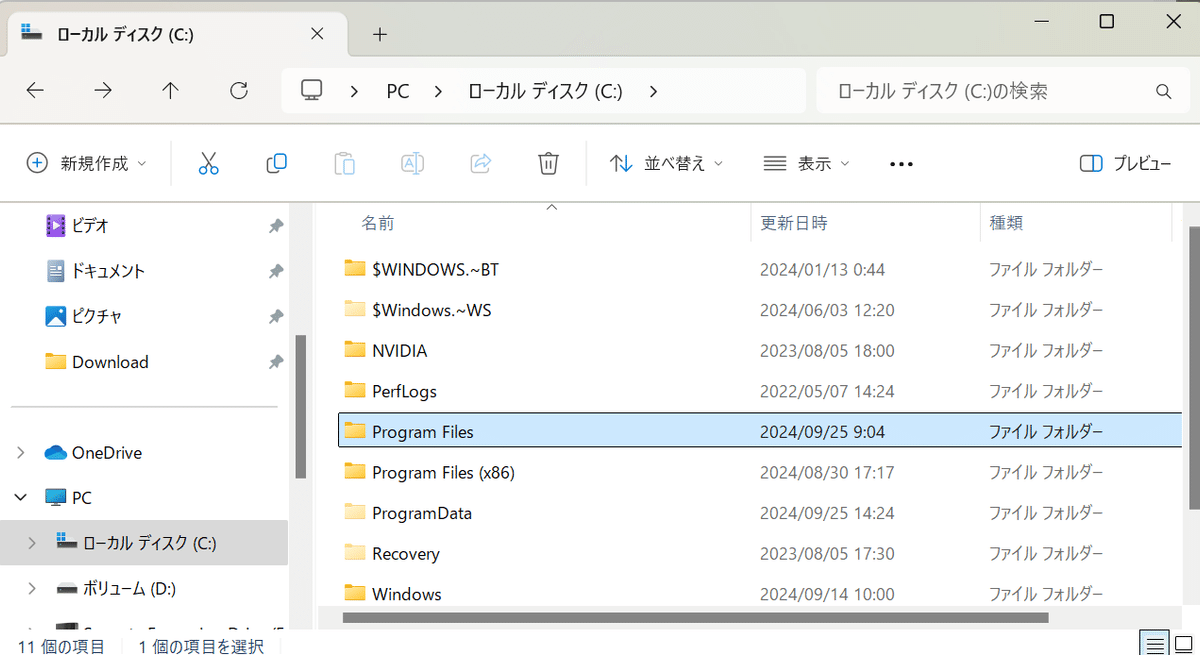1200x655 pixels.
Task: Click the NVIDIA folder icon
Action: coord(355,349)
